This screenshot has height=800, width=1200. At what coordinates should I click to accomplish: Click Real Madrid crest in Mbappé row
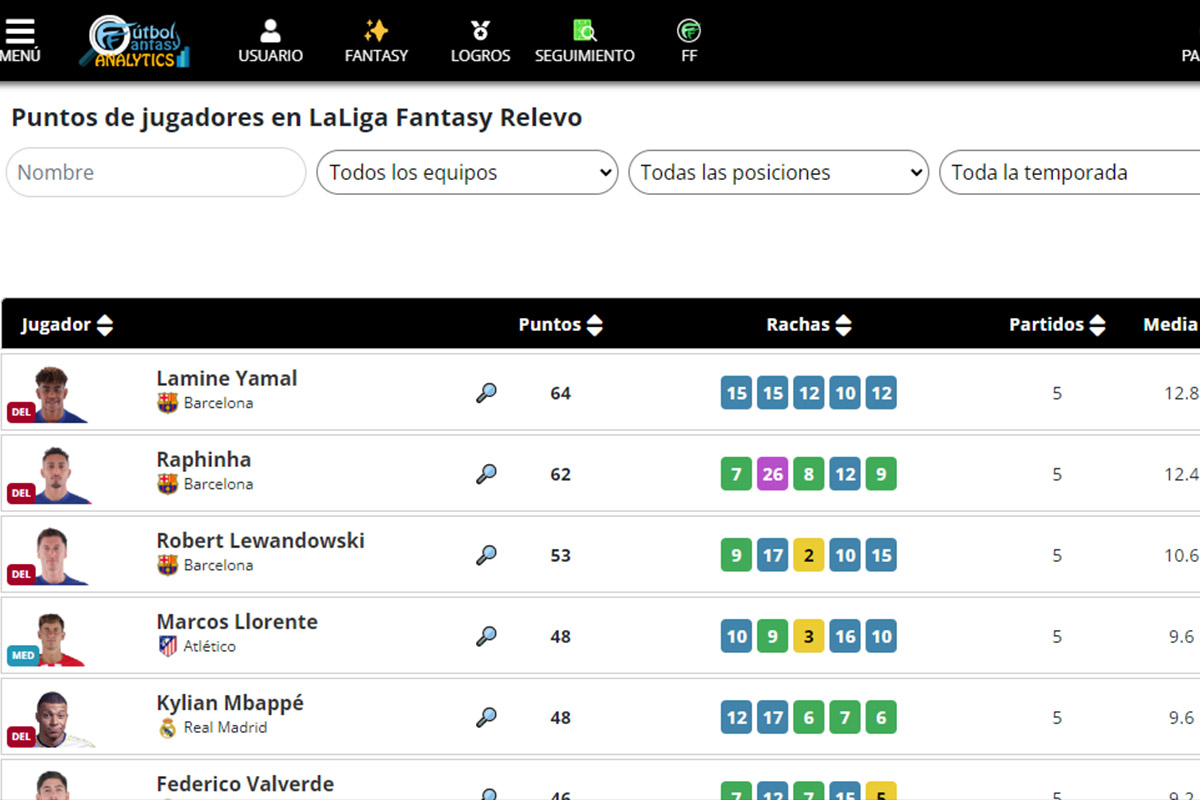[168, 727]
